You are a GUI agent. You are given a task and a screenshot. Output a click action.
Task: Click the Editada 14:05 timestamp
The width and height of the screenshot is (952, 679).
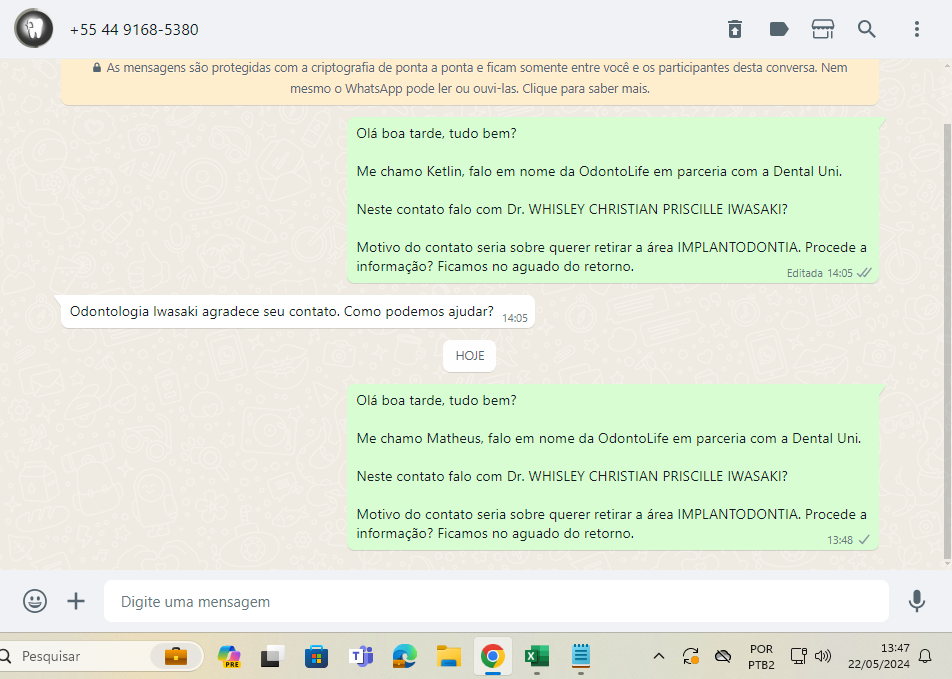(819, 273)
